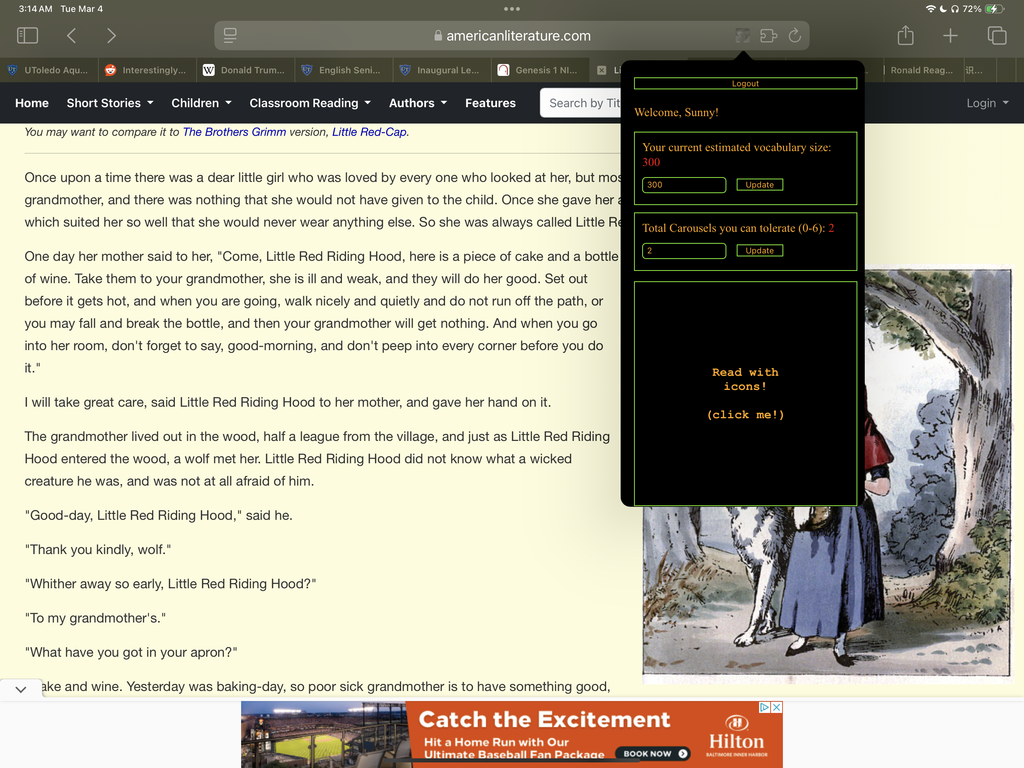Close the current tab with X icon
The image size is (1024, 768).
click(601, 70)
